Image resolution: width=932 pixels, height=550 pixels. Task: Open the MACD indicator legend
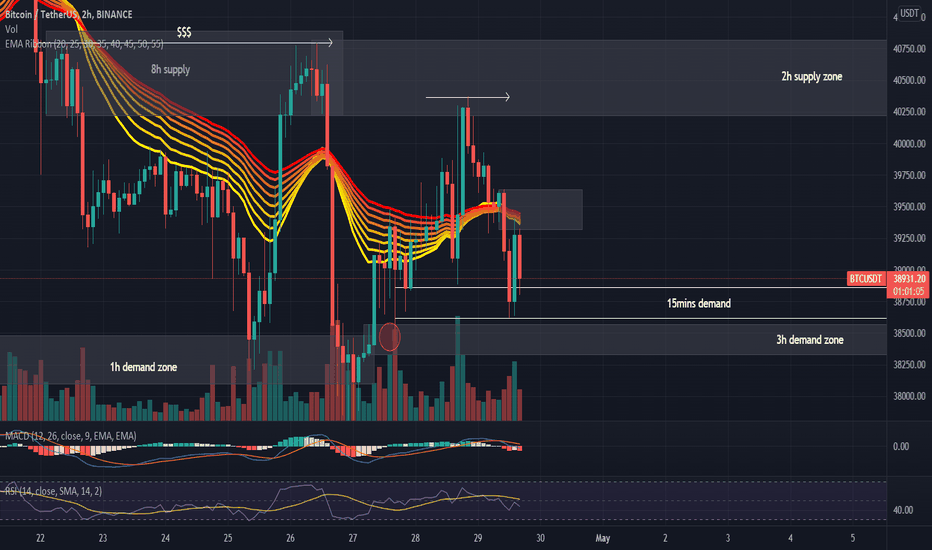71,436
